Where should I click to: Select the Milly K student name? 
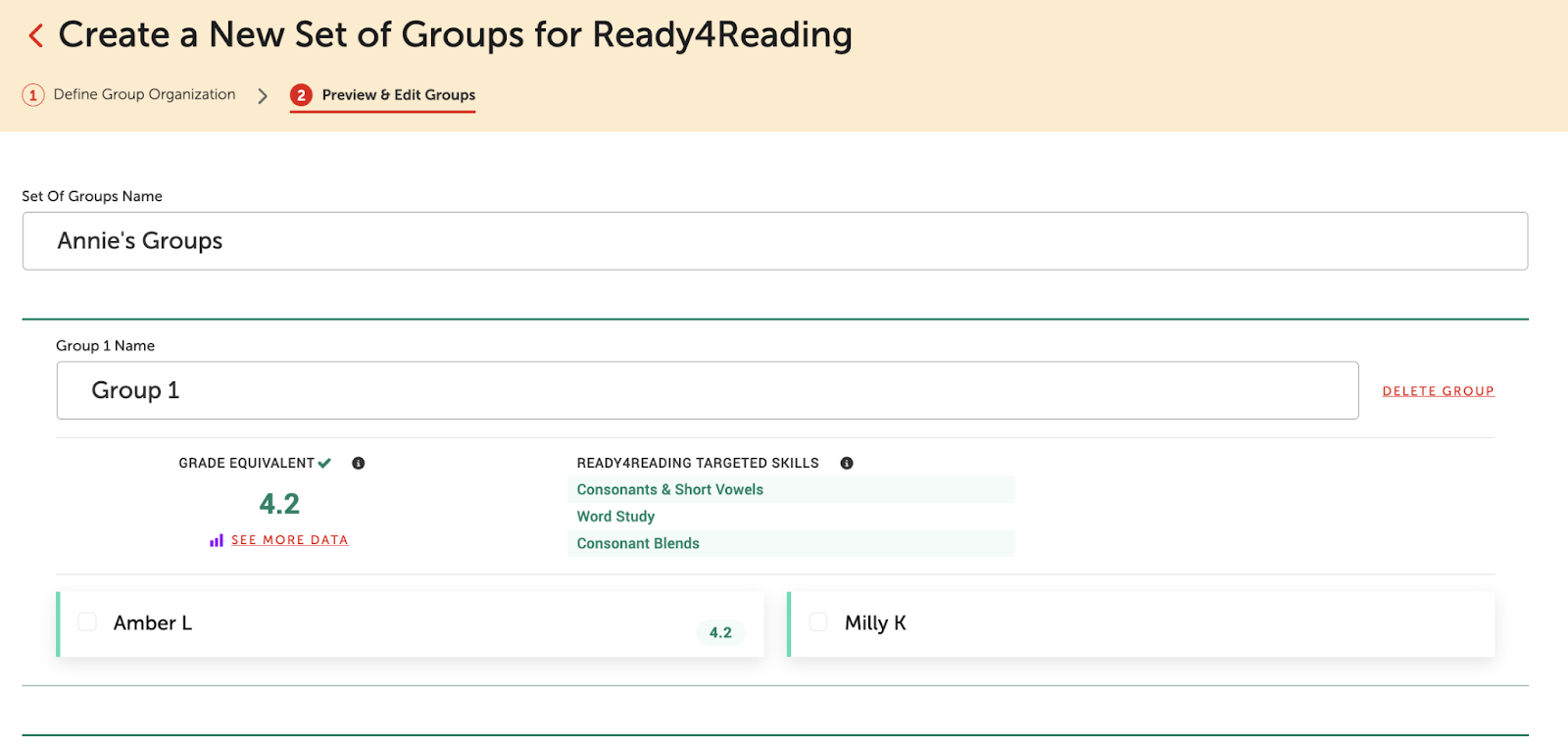[x=875, y=622]
